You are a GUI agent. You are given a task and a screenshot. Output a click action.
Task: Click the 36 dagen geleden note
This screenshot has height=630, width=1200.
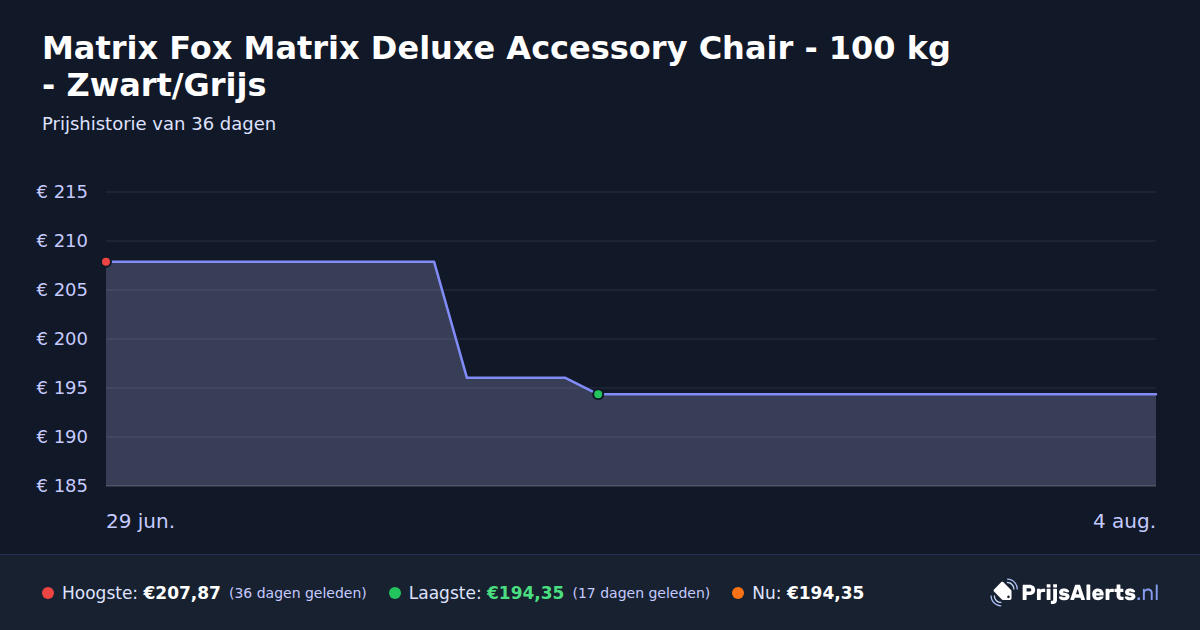click(x=298, y=593)
